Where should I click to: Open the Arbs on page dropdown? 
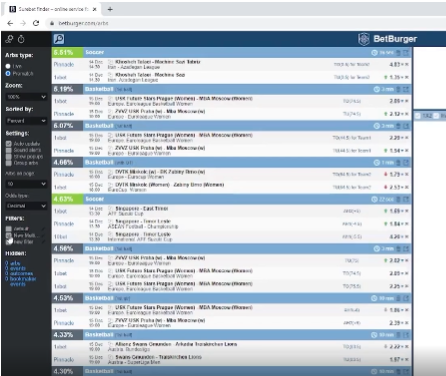(x=26, y=184)
